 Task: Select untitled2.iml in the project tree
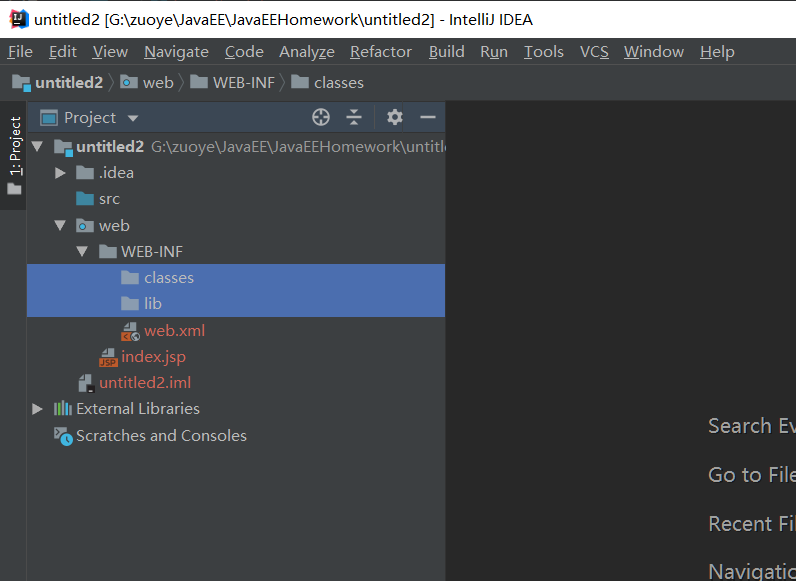(145, 383)
